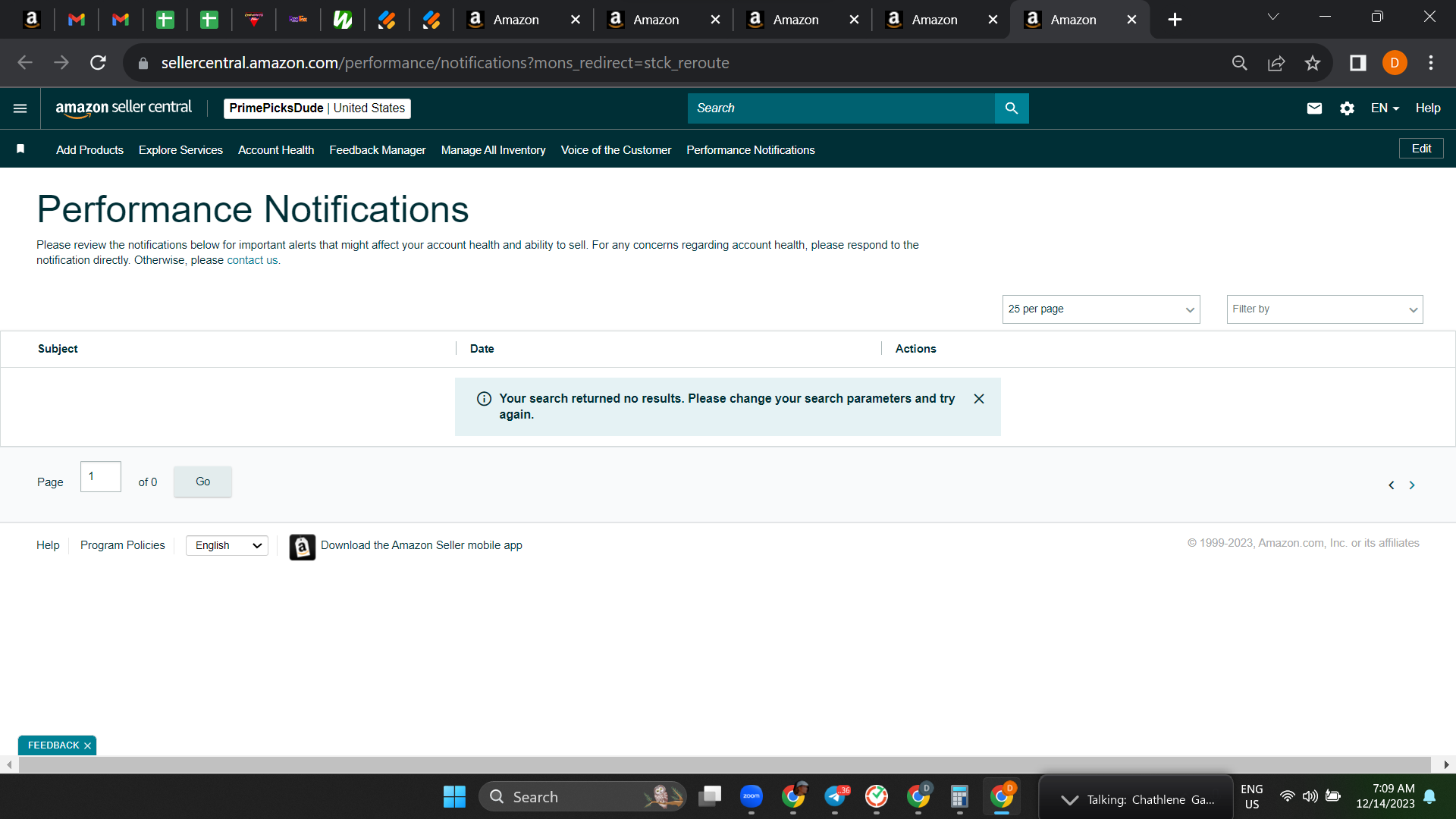Open the Zoom app in taskbar
This screenshot has width=1456, height=819.
[x=752, y=796]
